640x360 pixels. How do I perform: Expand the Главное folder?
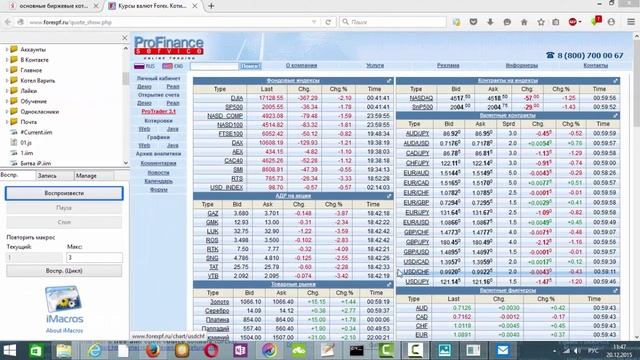tap(7, 70)
